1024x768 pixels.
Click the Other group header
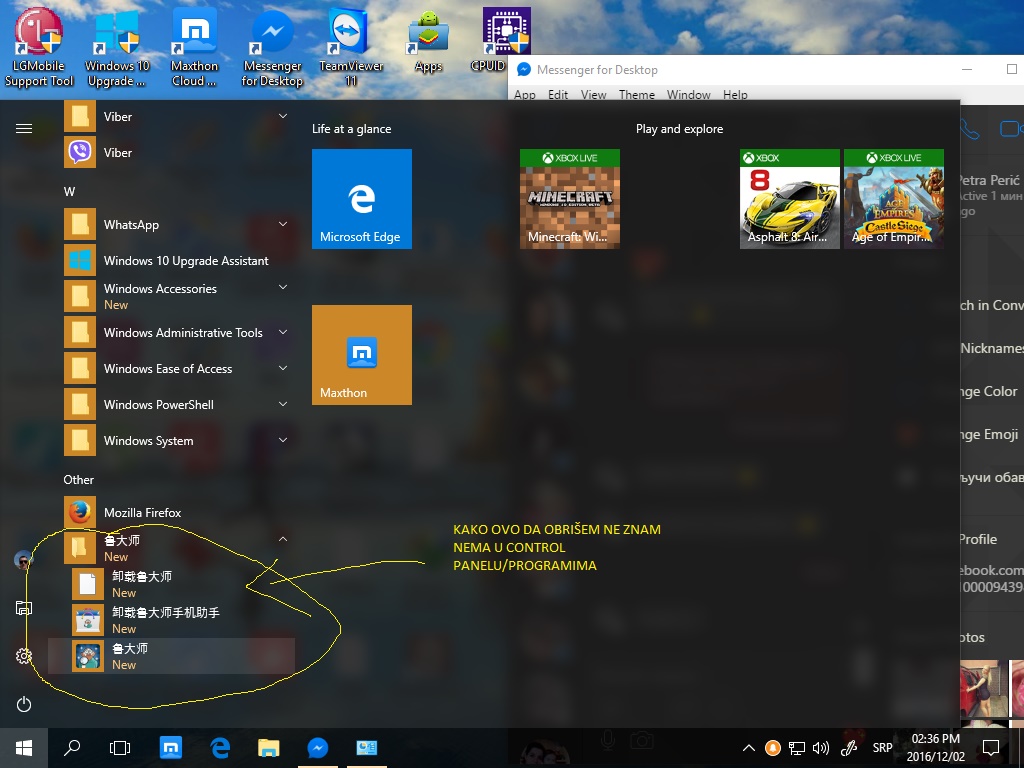(x=78, y=479)
